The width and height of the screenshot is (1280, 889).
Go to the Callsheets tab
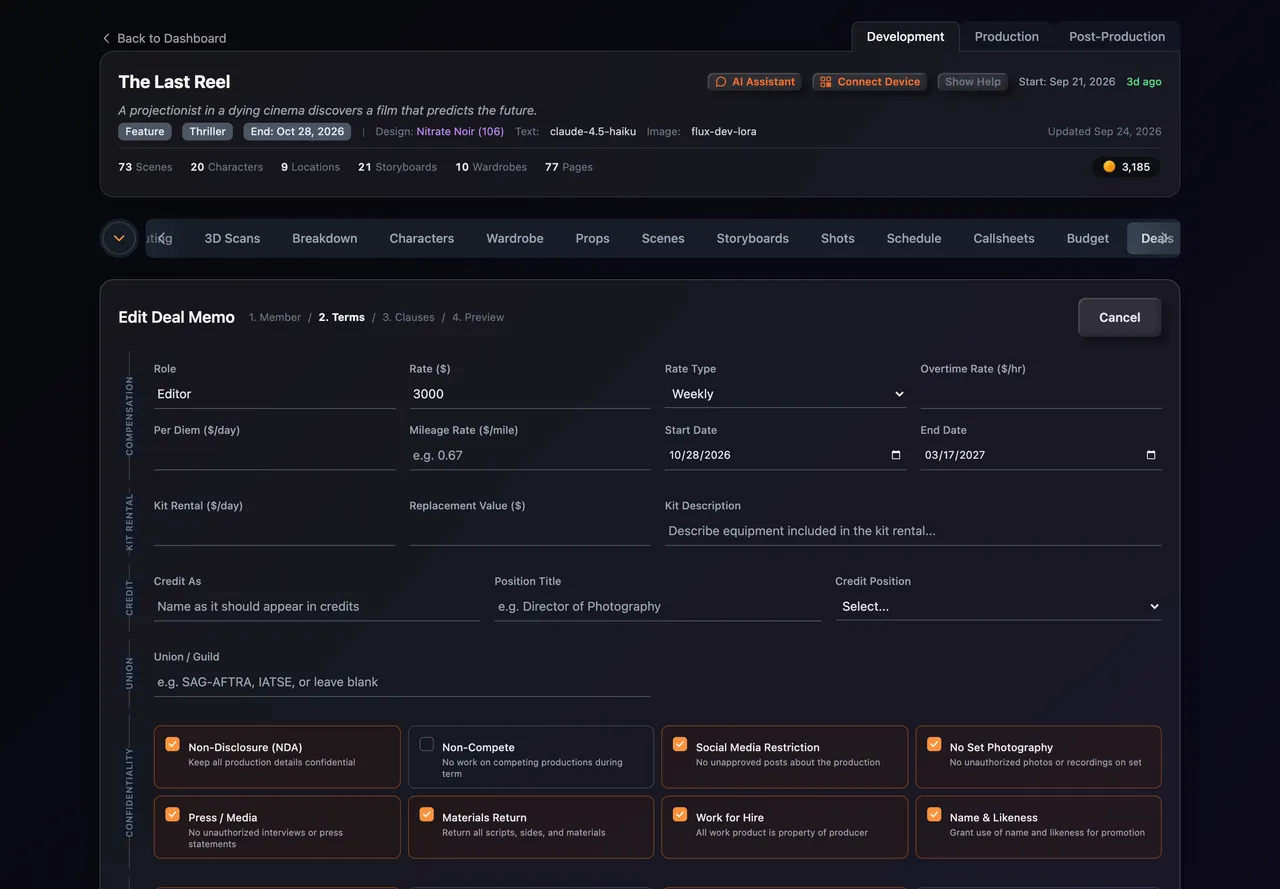1003,238
